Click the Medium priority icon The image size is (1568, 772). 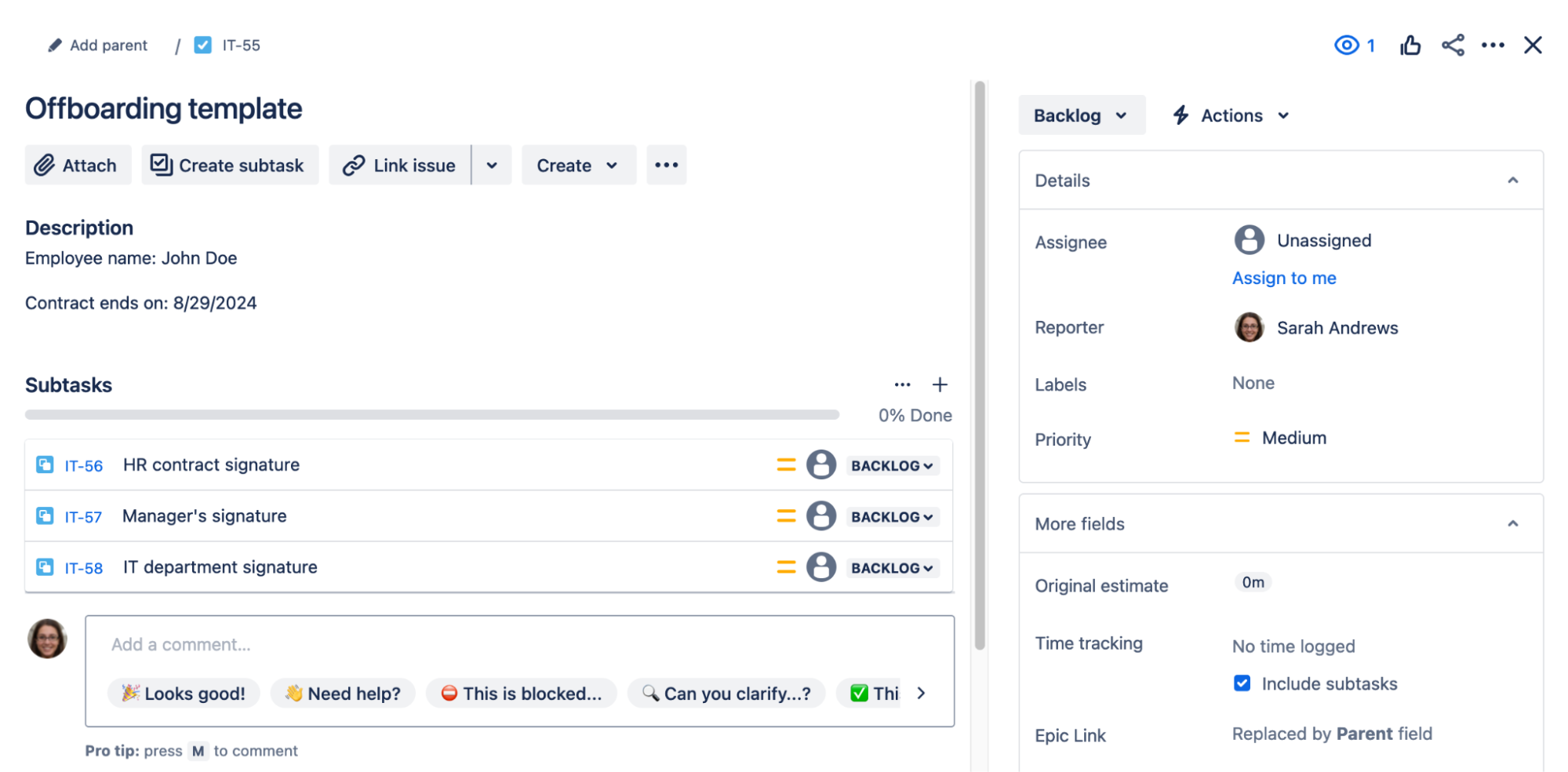[1242, 437]
